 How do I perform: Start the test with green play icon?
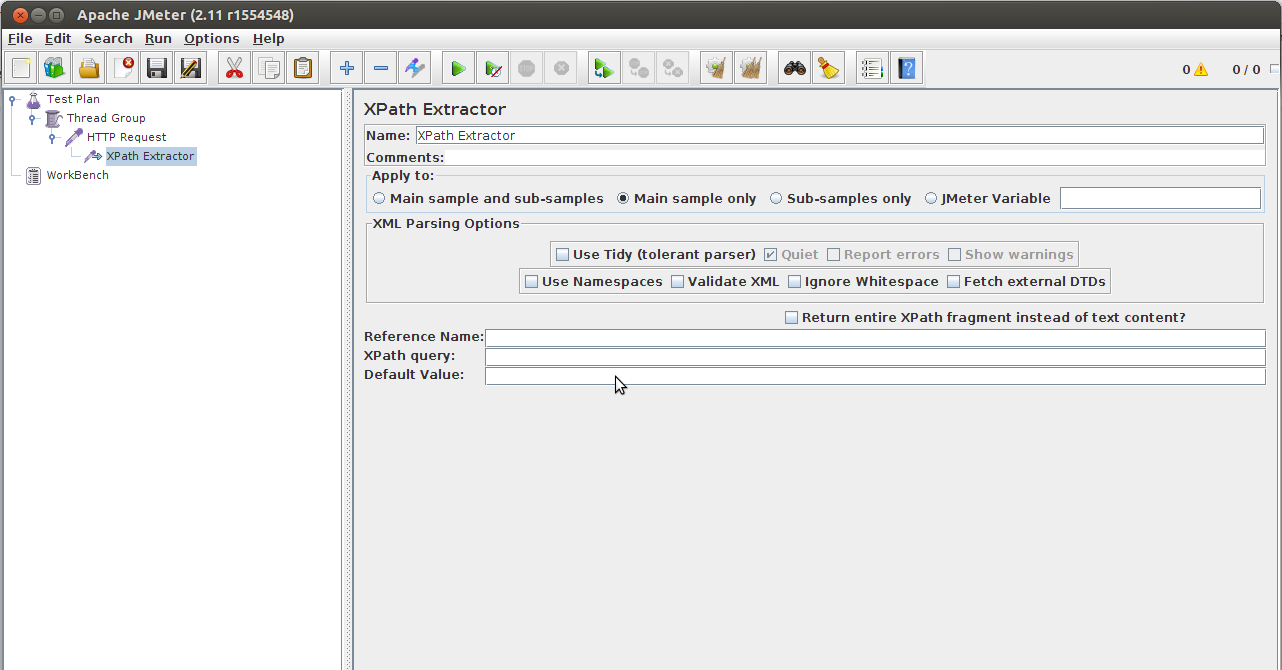click(x=458, y=69)
